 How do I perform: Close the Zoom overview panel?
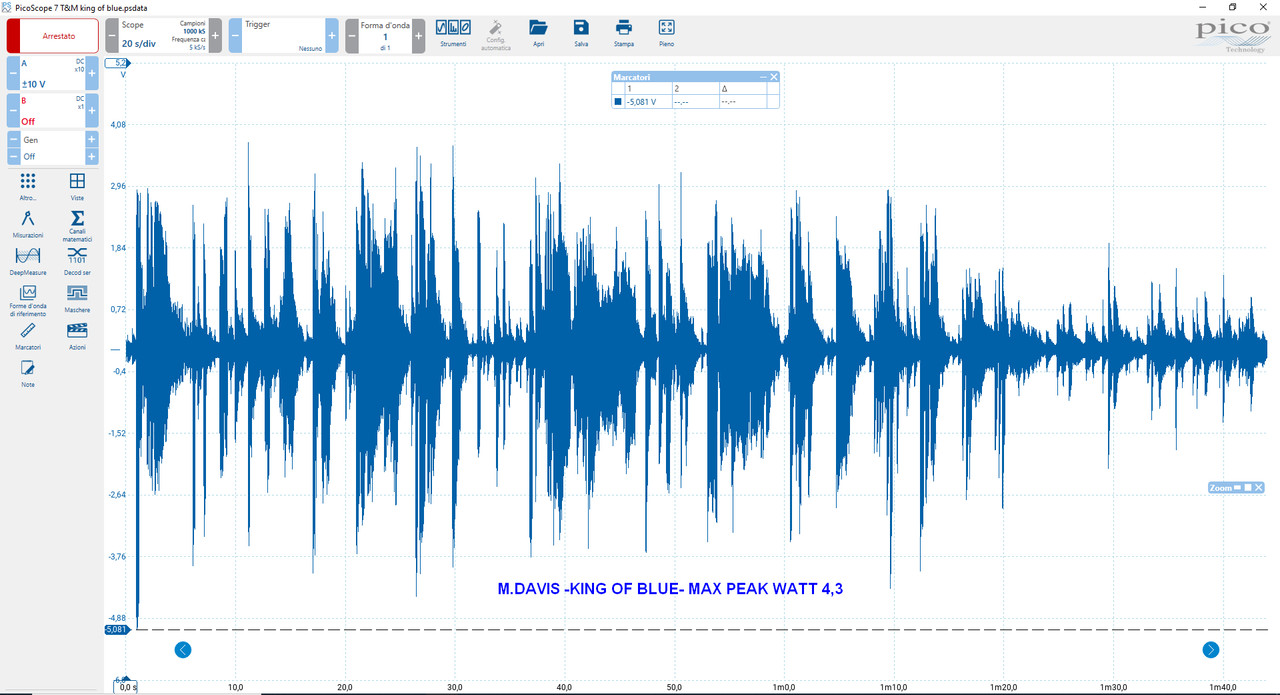1259,487
